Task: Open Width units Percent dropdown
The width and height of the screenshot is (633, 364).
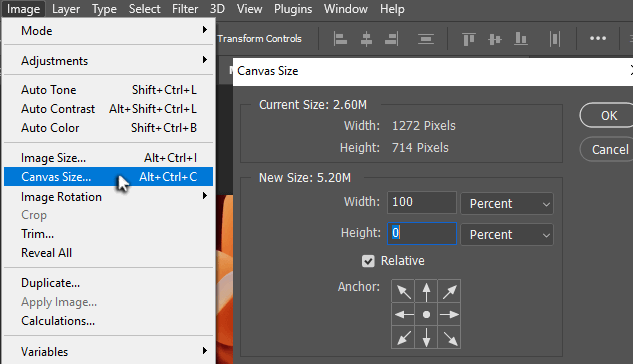Action: coord(507,203)
